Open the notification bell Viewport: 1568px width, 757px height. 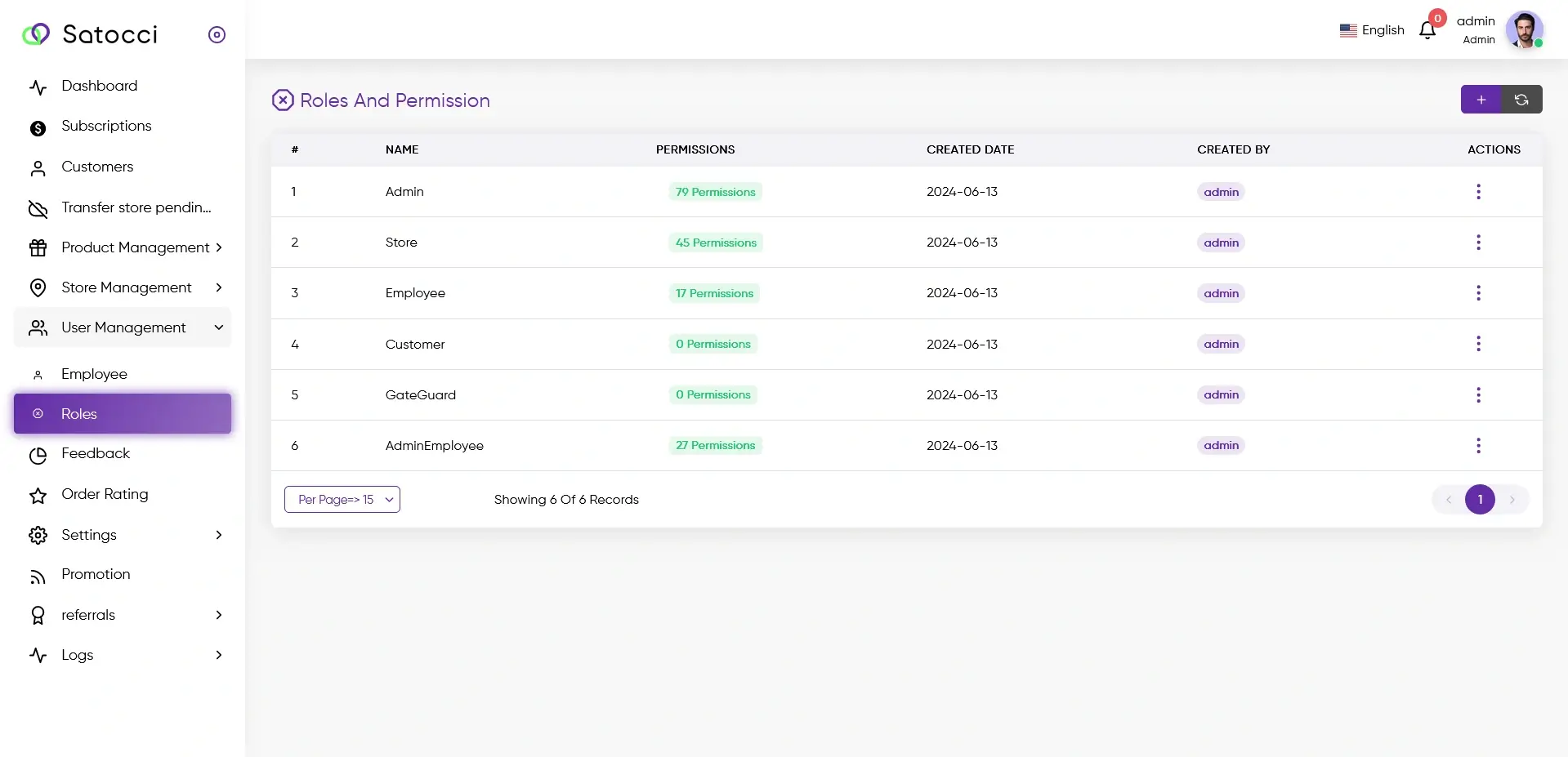click(1428, 29)
